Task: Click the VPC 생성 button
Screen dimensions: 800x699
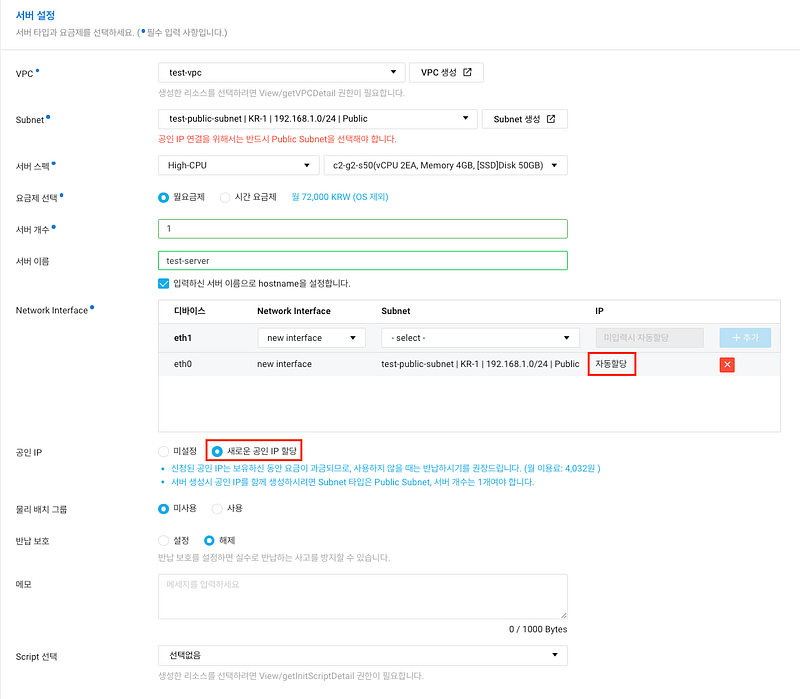Action: point(446,72)
